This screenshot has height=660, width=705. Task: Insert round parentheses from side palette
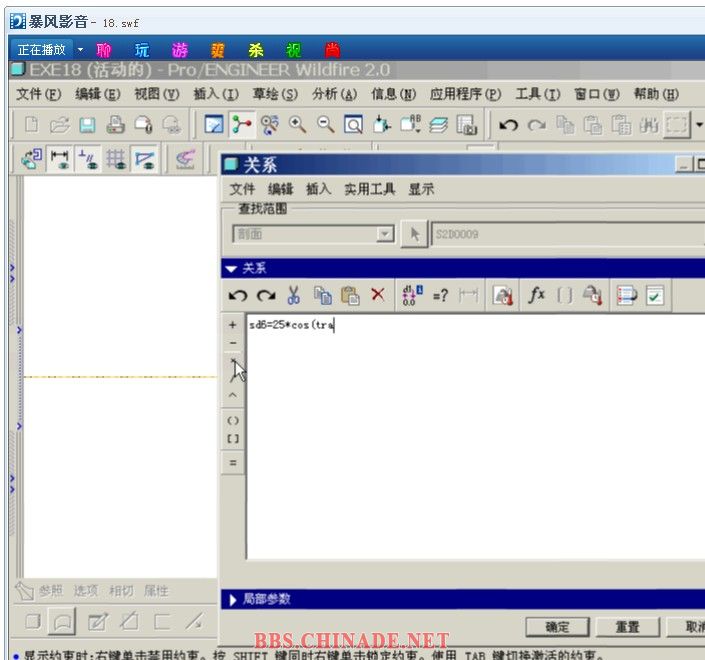232,421
